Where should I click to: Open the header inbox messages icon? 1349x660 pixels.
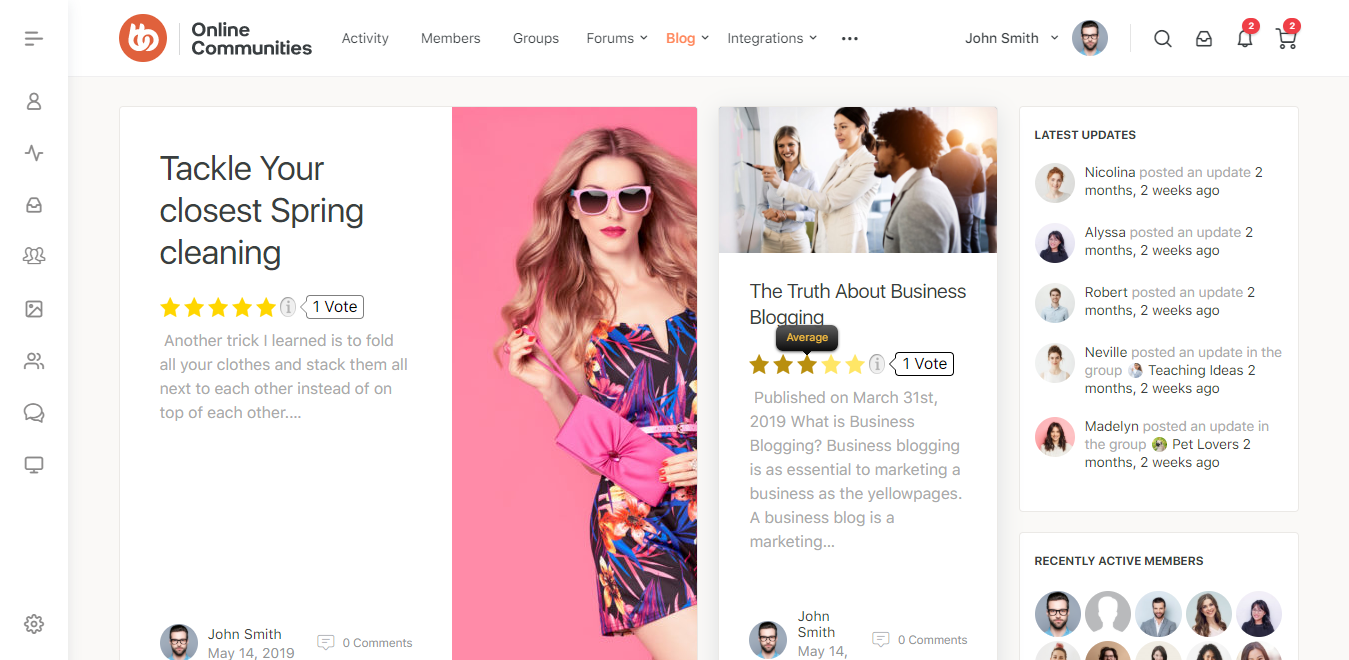(x=1204, y=39)
